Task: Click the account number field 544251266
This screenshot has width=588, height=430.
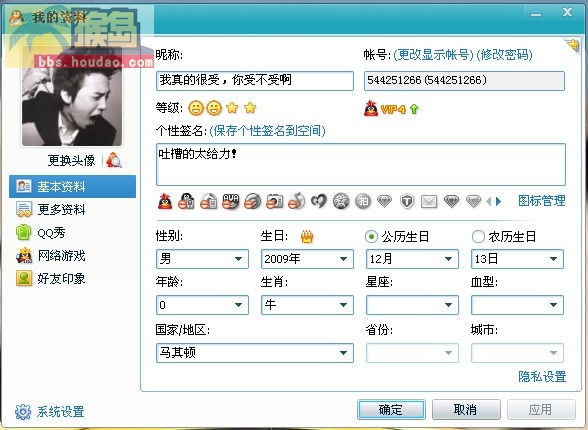Action: 464,81
